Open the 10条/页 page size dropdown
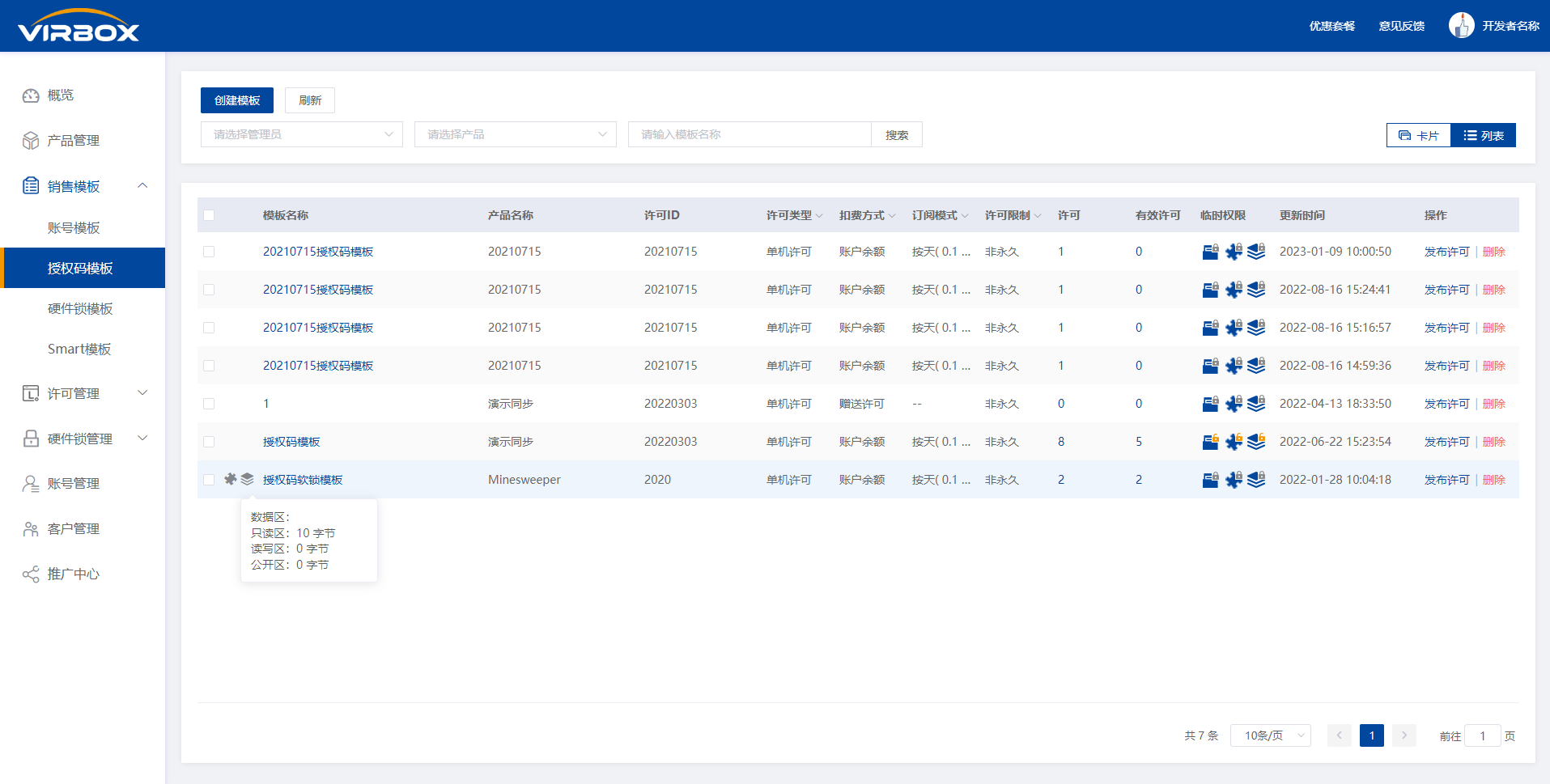 click(1271, 735)
